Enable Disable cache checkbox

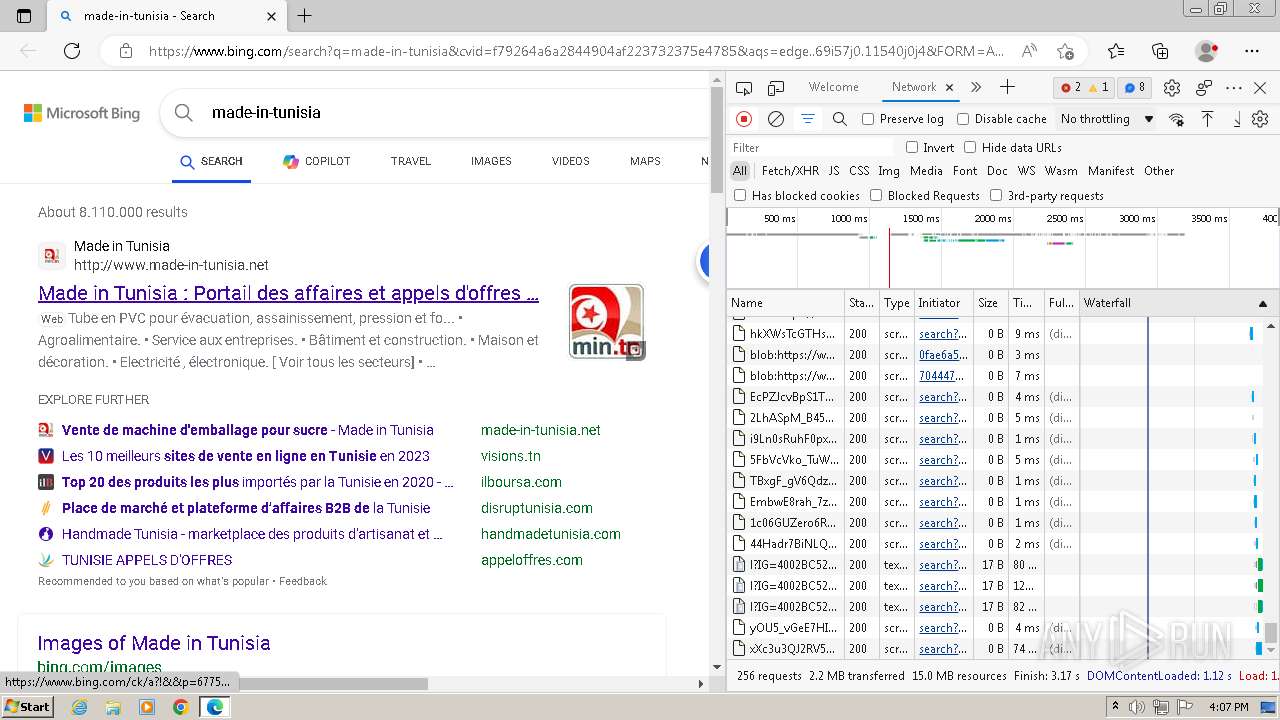[963, 119]
